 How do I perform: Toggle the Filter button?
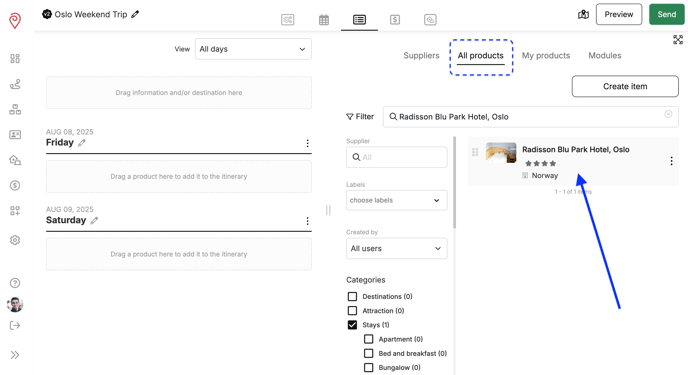point(360,117)
